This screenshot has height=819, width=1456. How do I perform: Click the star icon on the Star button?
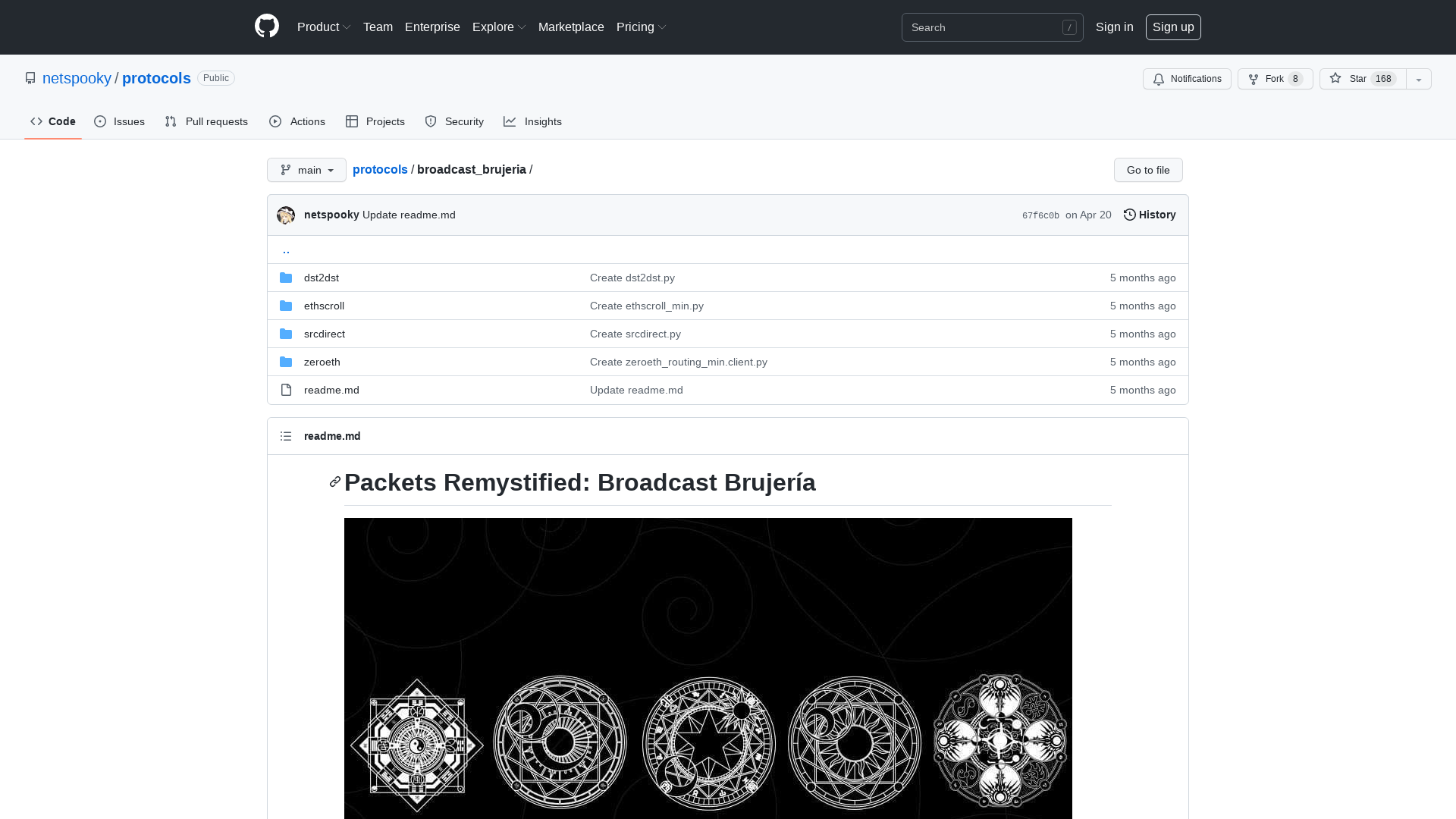(x=1335, y=78)
